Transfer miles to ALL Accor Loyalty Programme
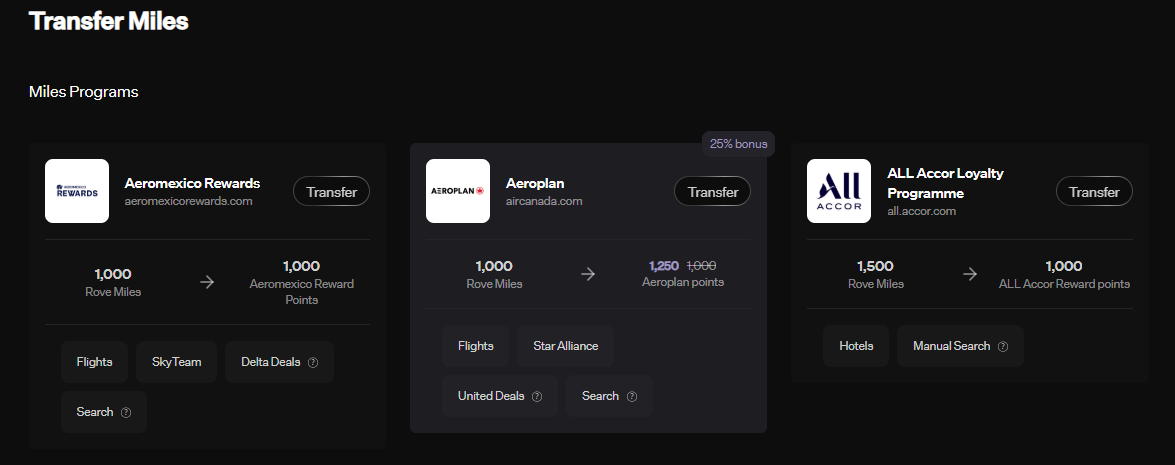Screen dimensions: 1175x465 [1094, 192]
